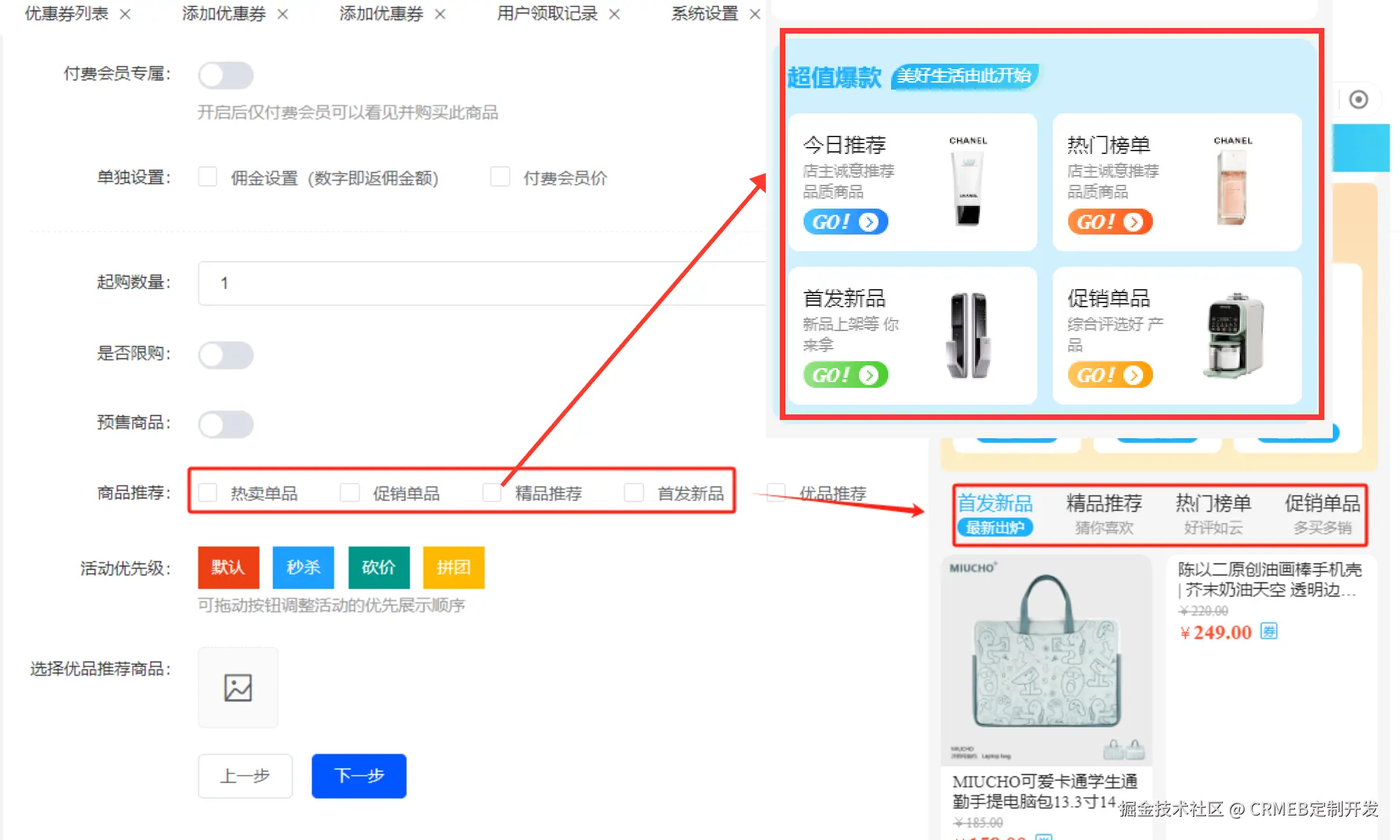Tick the 付费会员价 checkbox
This screenshot has width=1400, height=840.
tap(500, 177)
